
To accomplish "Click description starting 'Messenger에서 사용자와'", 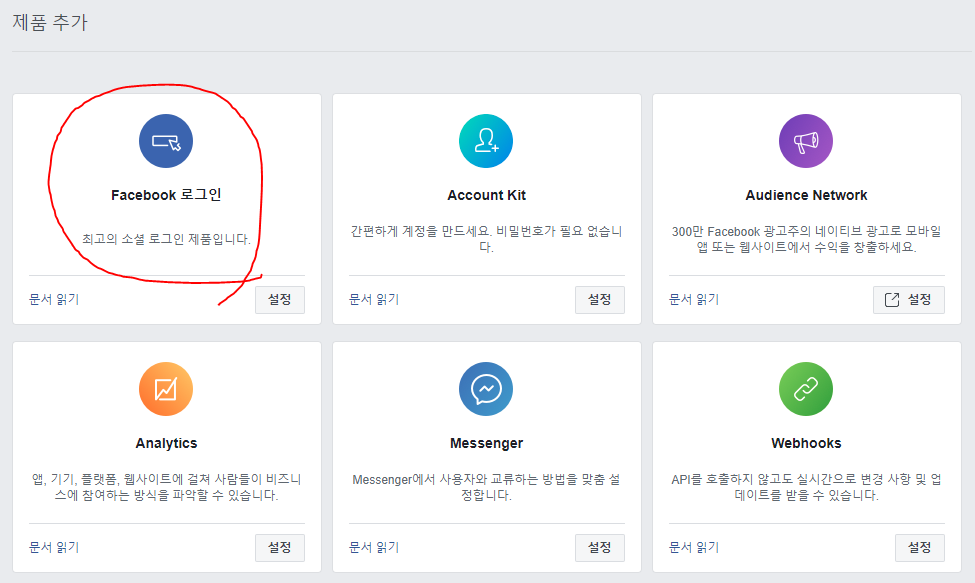I will (486, 487).
